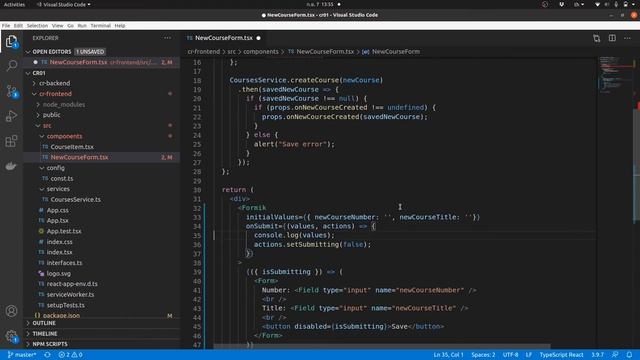
Task: Click the code minimap preview
Action: pyautogui.click(x=616, y=76)
